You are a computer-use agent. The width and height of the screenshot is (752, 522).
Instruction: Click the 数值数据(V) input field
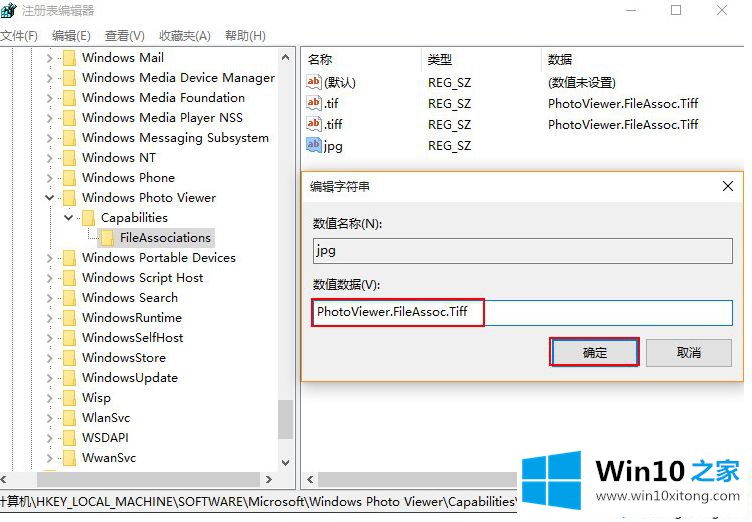[x=522, y=312]
